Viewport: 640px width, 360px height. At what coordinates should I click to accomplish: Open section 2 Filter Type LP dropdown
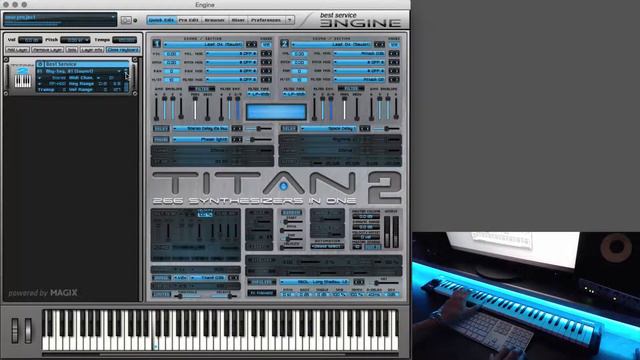coord(294,94)
